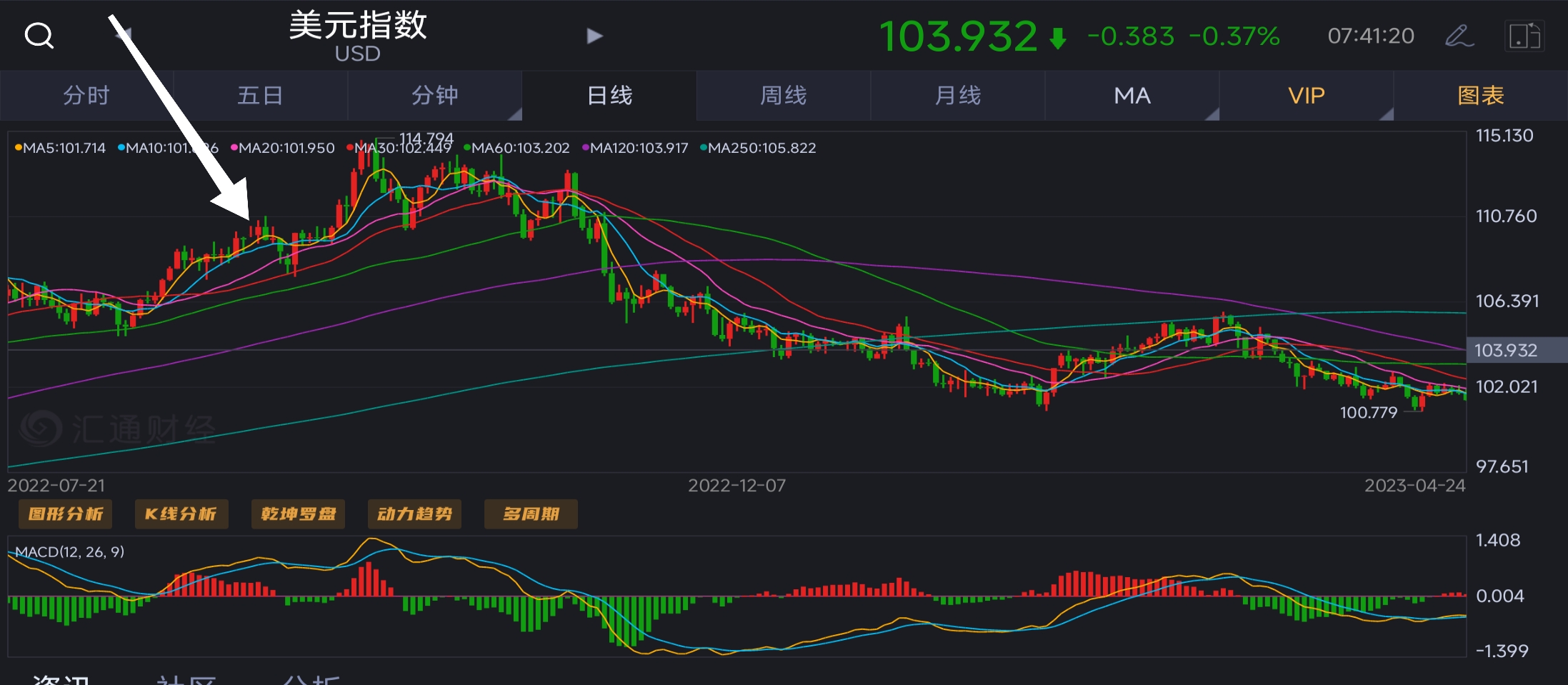Select the 五日 tab
Viewport: 1568px width, 685px height.
[x=261, y=95]
